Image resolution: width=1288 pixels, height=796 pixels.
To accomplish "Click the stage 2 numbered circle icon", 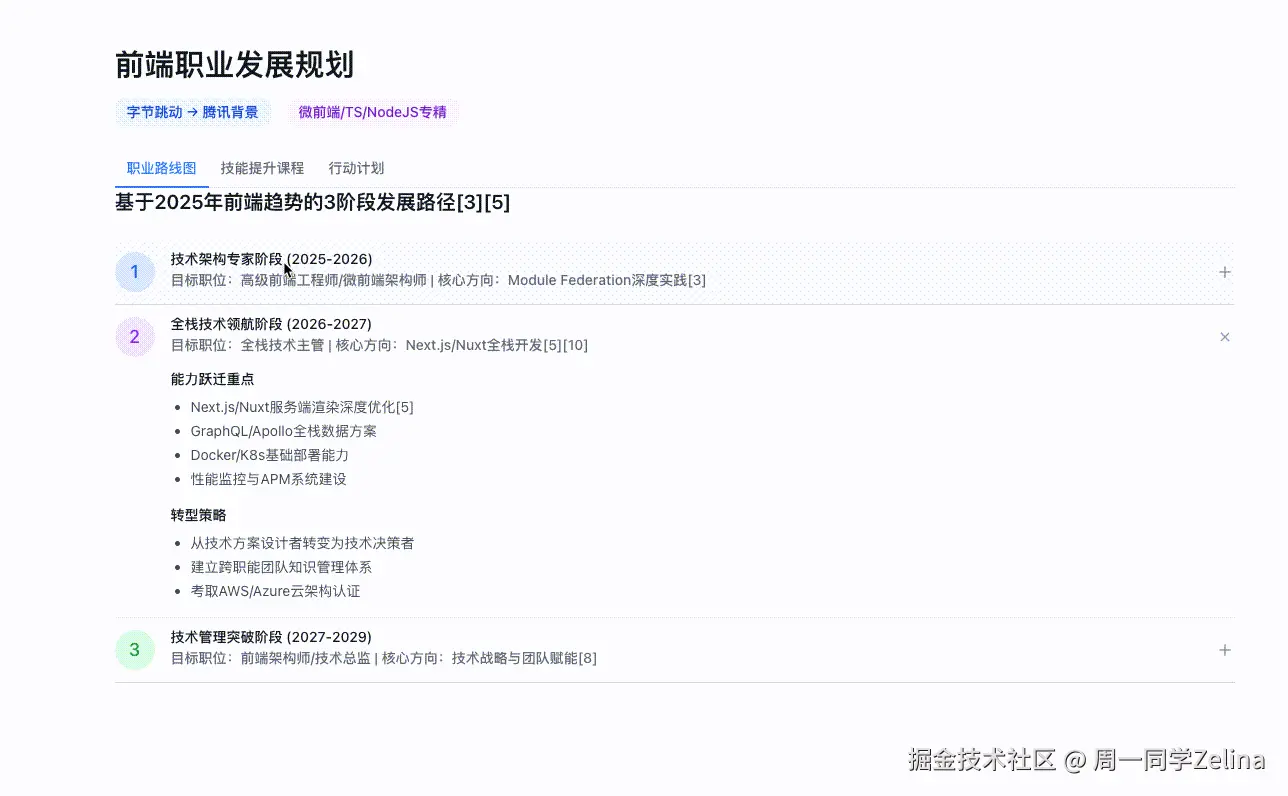I will pyautogui.click(x=135, y=336).
